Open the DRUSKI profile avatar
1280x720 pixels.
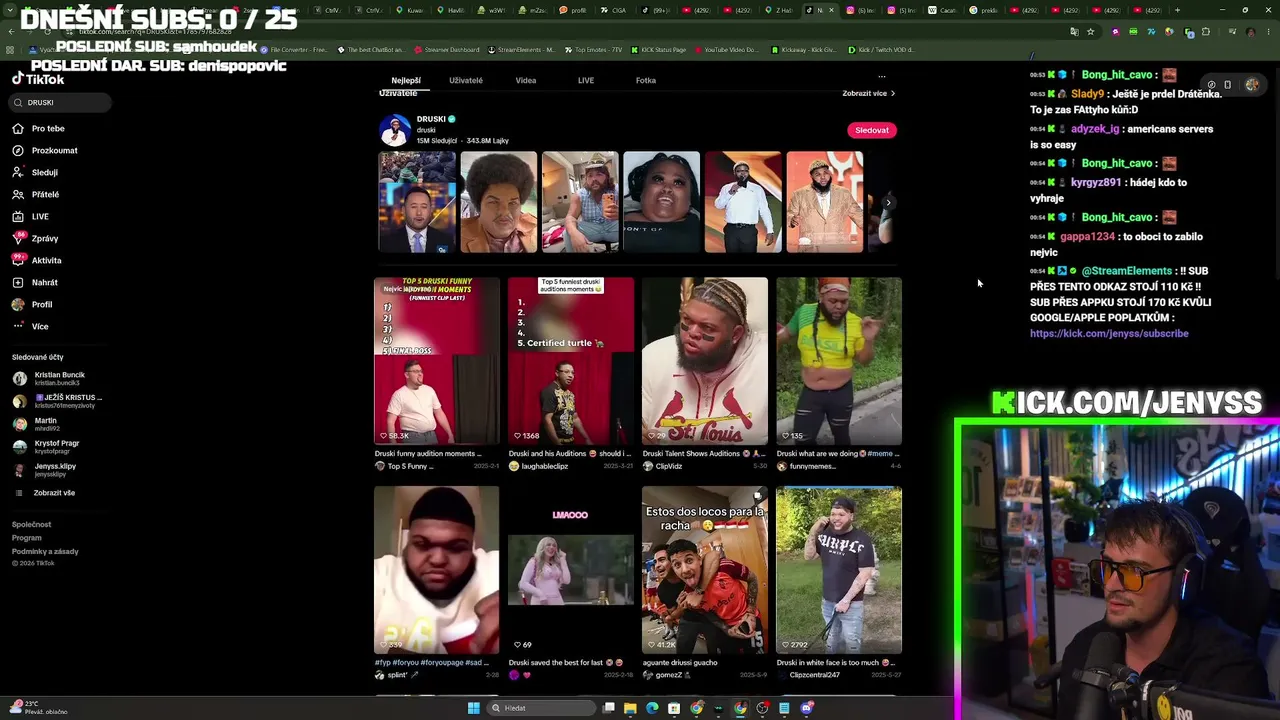coord(395,130)
